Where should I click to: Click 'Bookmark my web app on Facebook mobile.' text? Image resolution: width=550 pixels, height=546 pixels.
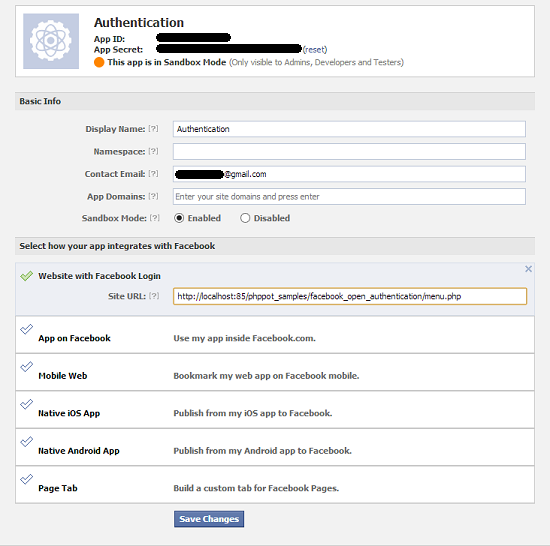[266, 376]
